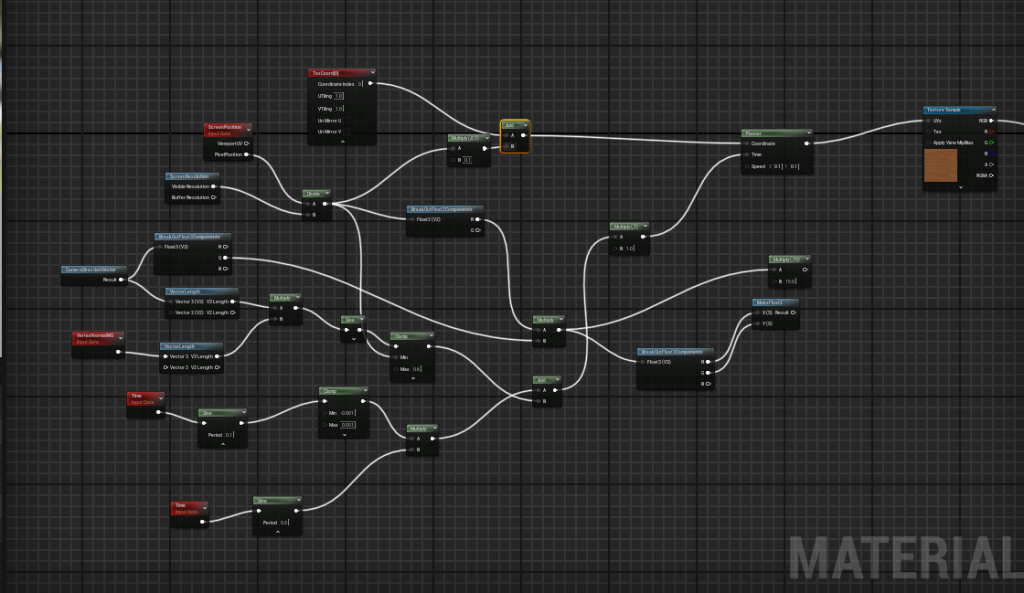Select the Texture Sample node by its title
This screenshot has width=1024, height=593.
944,110
